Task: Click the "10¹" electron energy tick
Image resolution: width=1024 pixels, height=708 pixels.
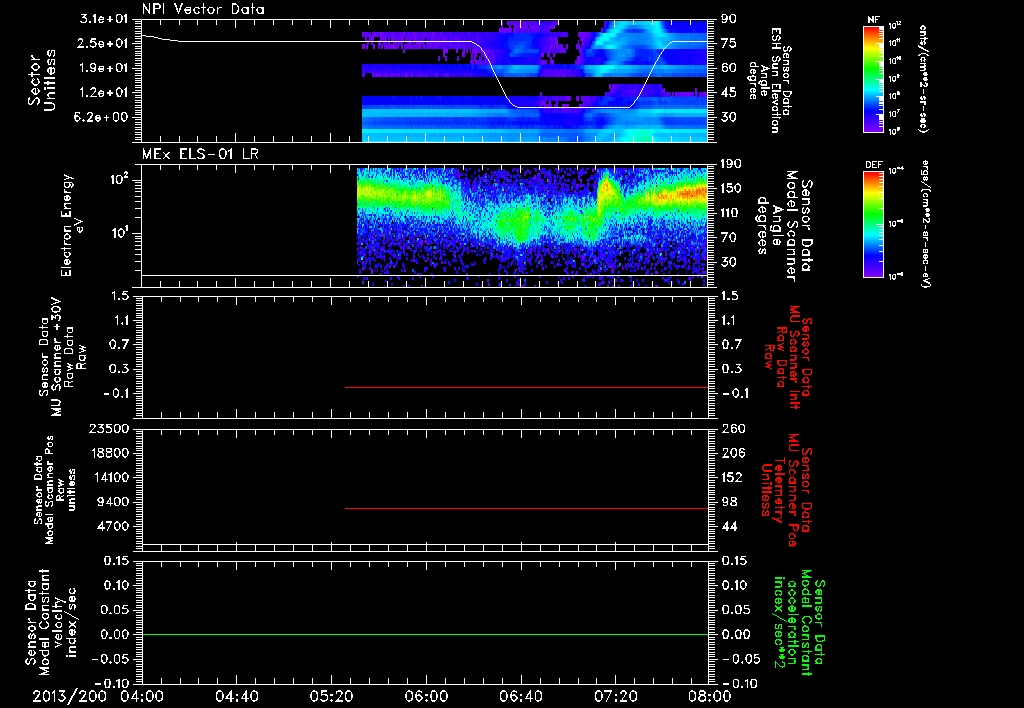Action: coord(118,233)
